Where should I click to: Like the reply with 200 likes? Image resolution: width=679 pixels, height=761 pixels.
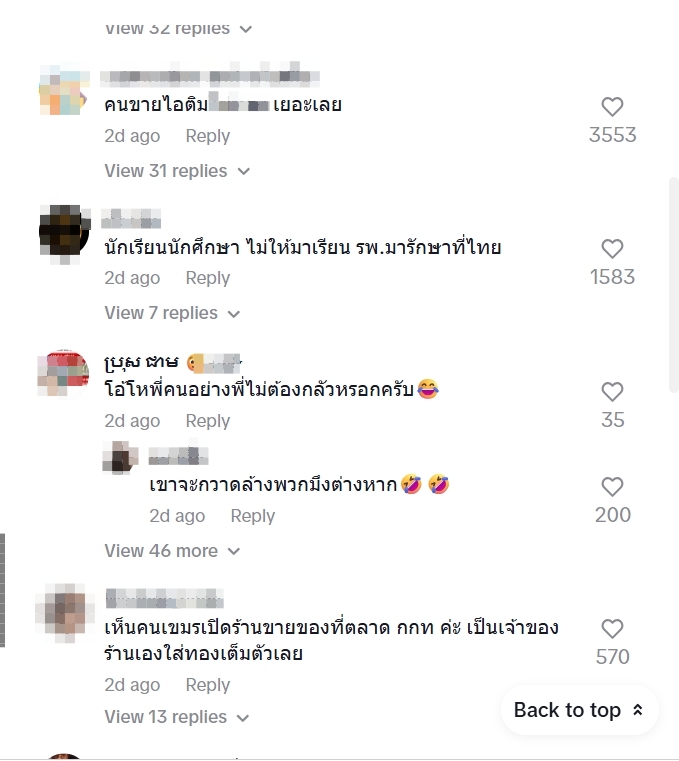[612, 487]
